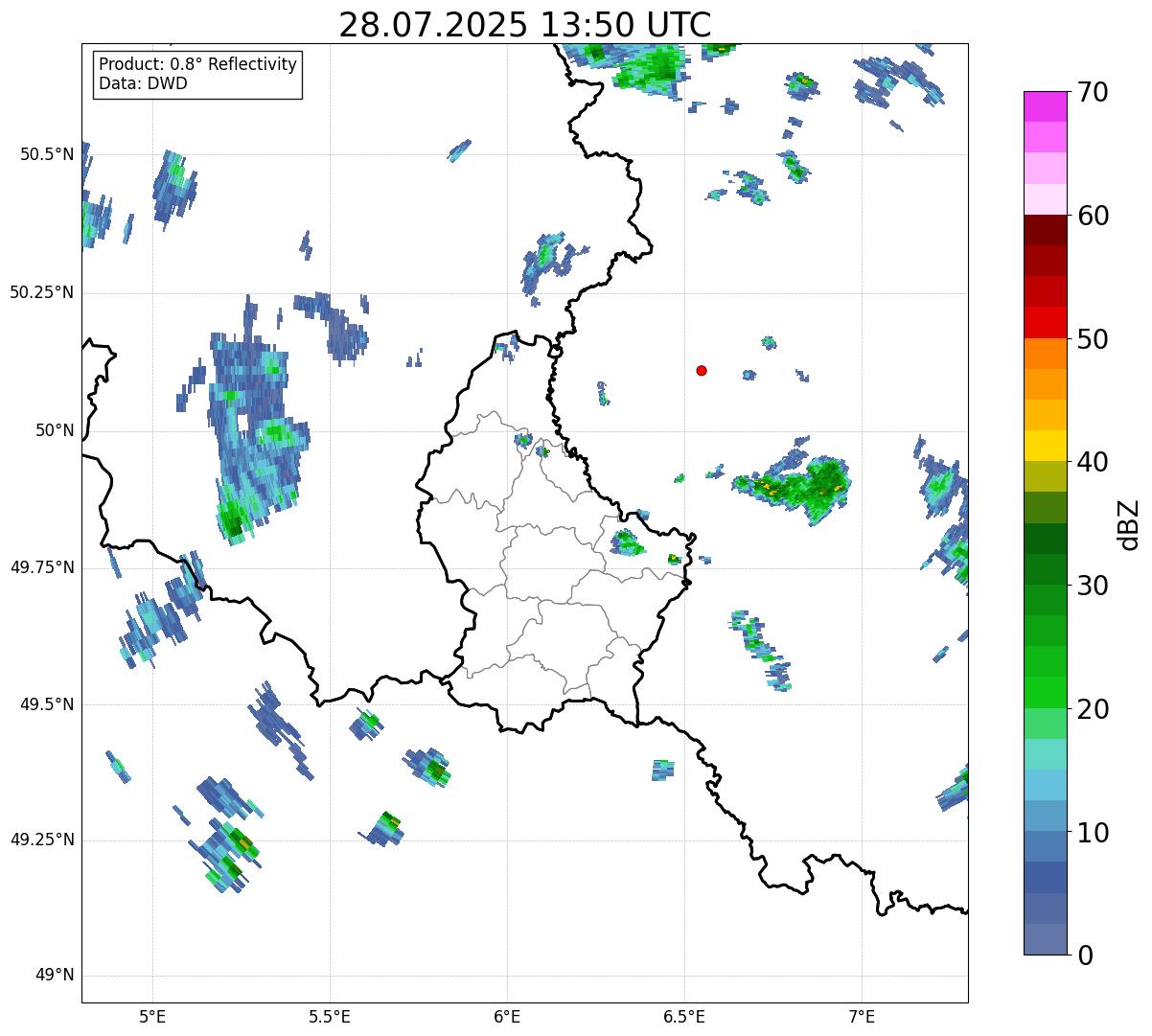Click the "50°N" latitude label
This screenshot has width=1152, height=1036.
coord(55,430)
